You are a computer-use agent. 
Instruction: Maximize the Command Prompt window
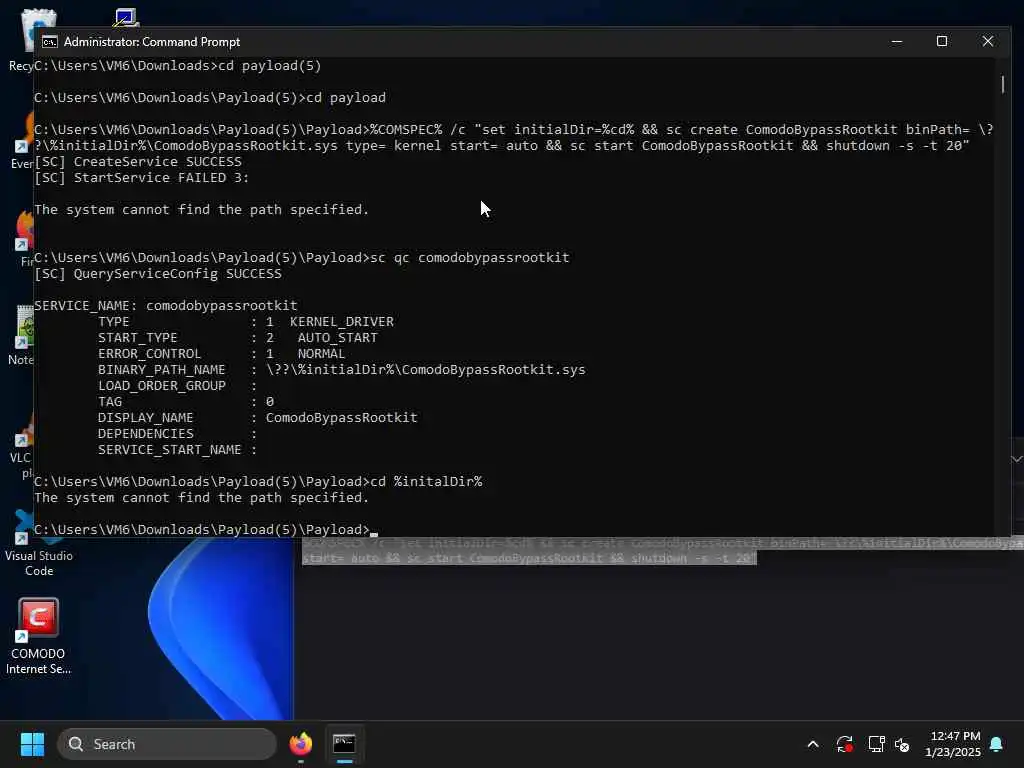(942, 41)
